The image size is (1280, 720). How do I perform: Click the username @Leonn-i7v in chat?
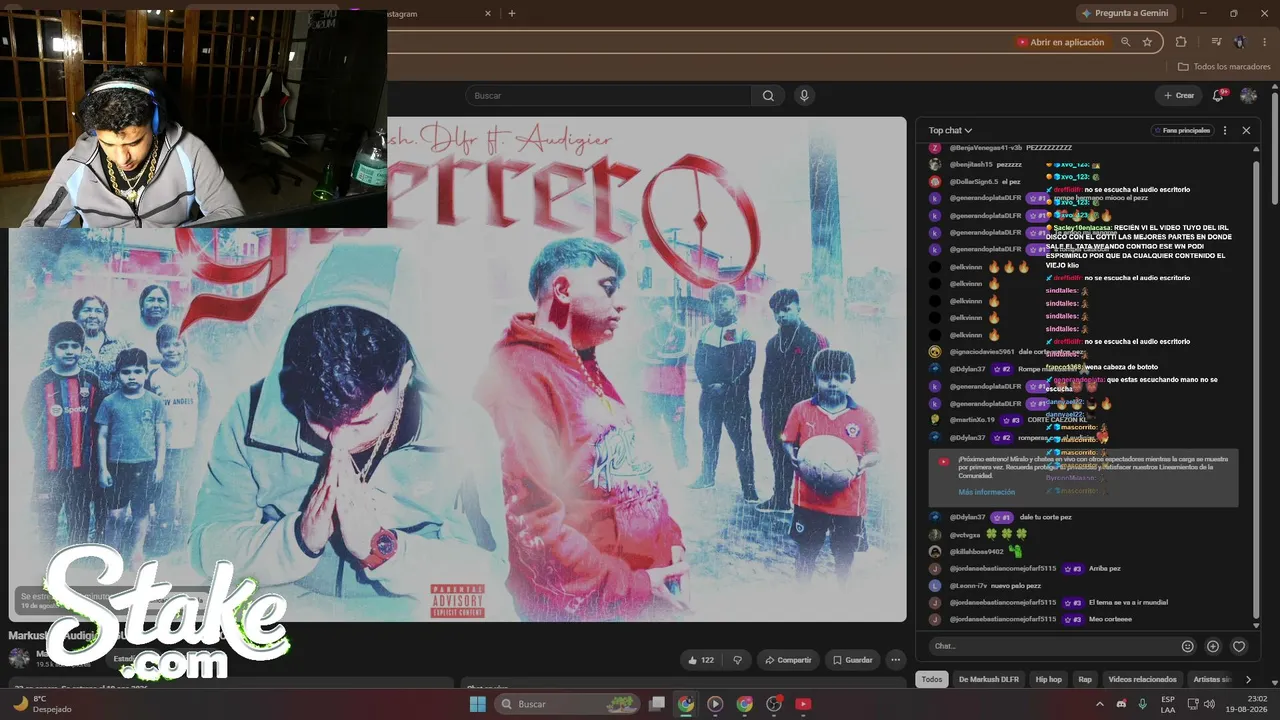tap(968, 585)
